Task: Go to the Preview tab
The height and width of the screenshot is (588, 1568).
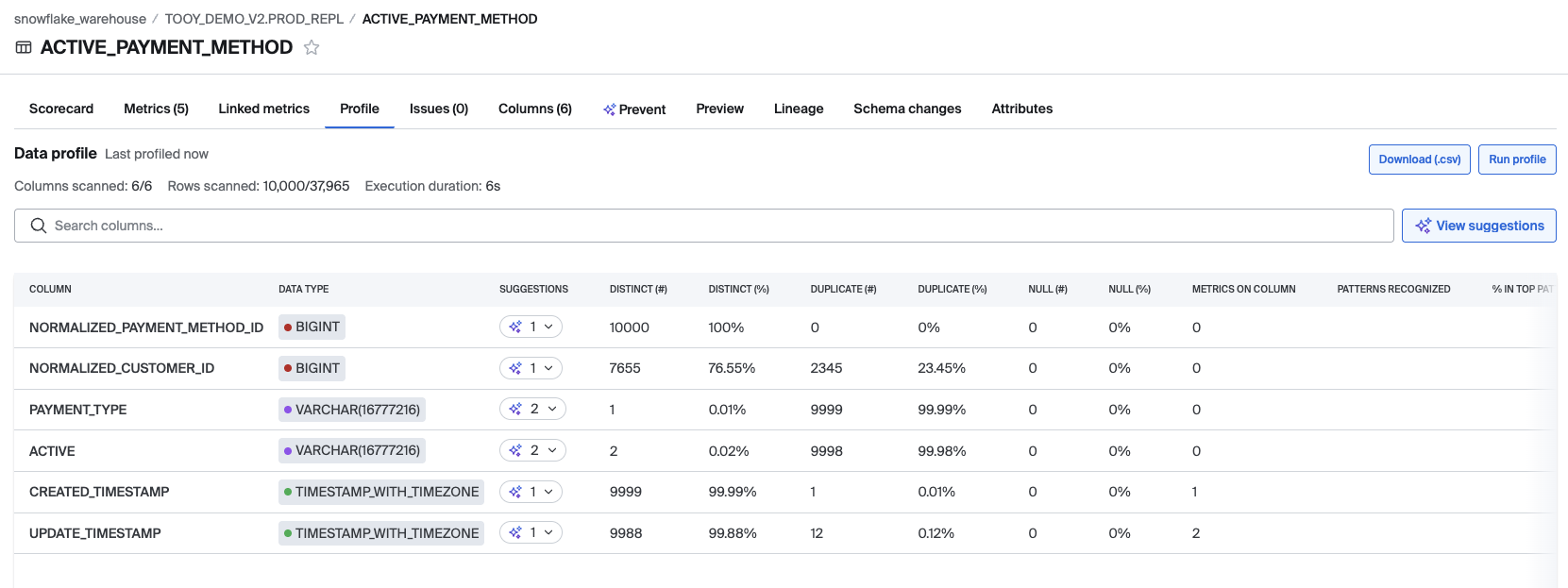Action: tap(720, 109)
